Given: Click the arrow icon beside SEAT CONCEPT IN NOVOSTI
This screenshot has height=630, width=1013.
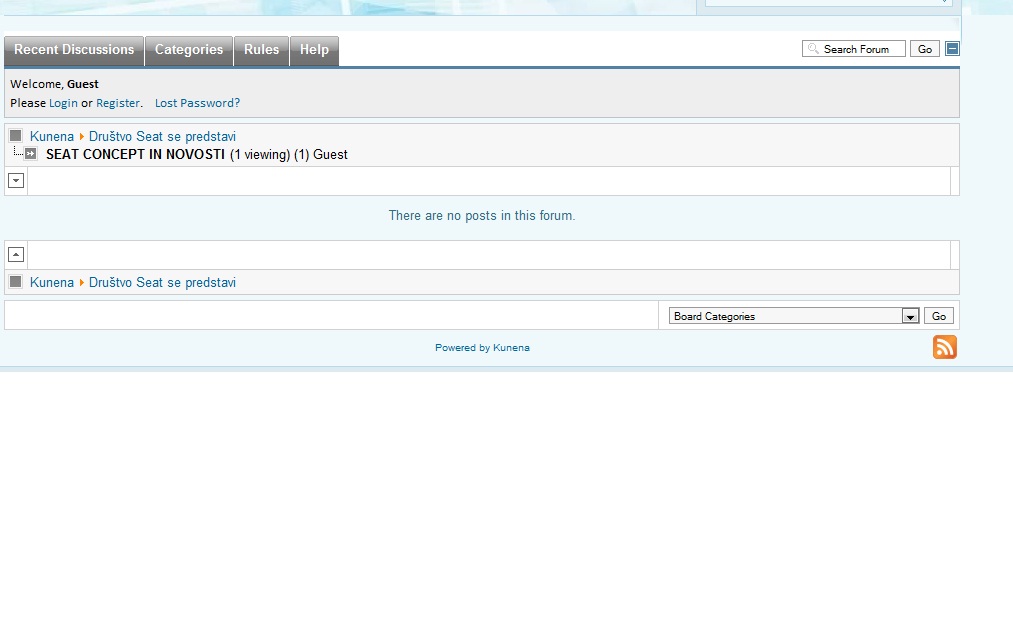Looking at the screenshot, I should point(31,154).
